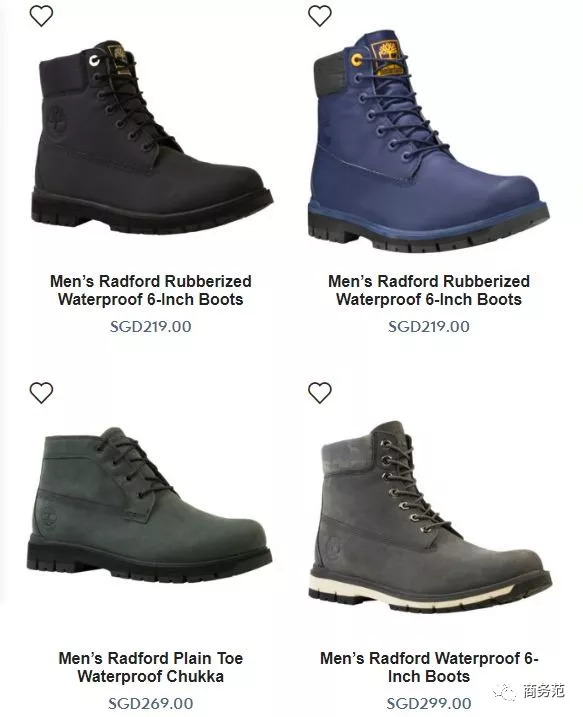Open Men's Radford Waterproof 6-Inch Boots link
The height and width of the screenshot is (717, 583).
click(429, 667)
